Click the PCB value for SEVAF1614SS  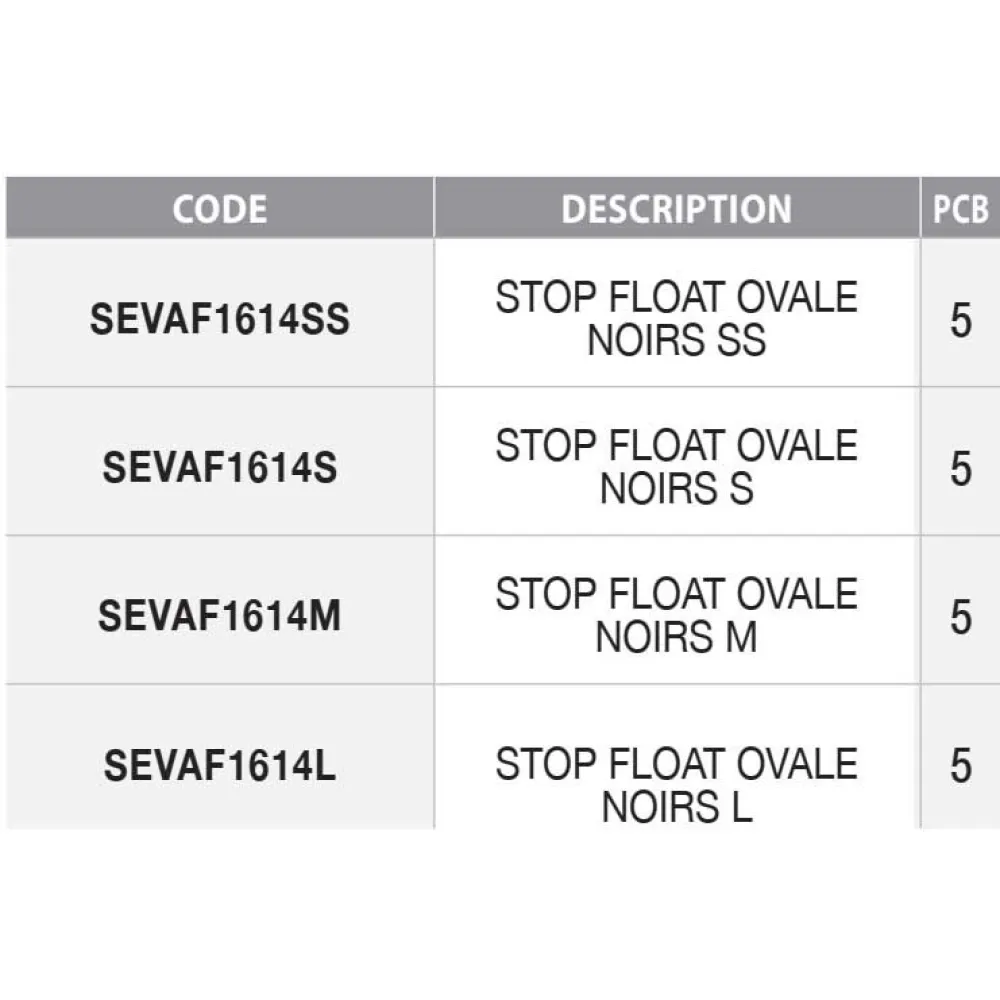(x=961, y=321)
